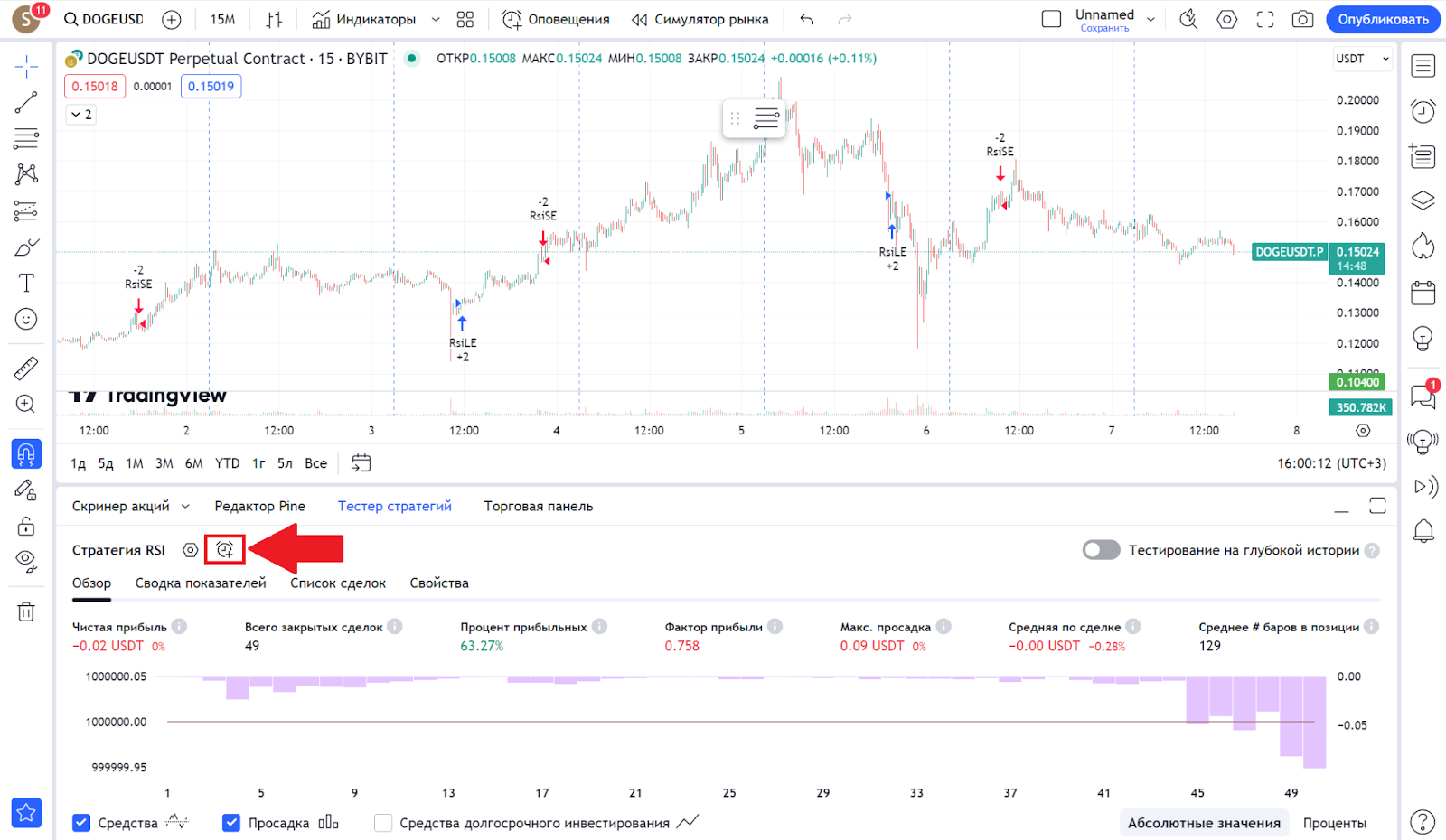Open the alerts clock panel

coord(1423,110)
